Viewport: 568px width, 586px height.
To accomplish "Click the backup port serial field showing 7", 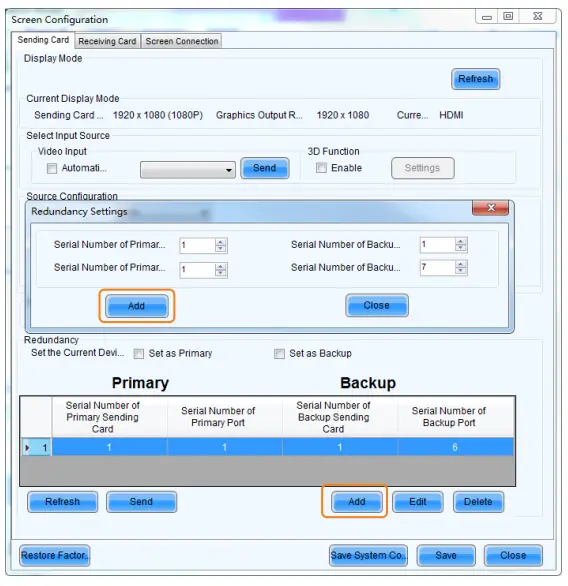I will point(438,268).
